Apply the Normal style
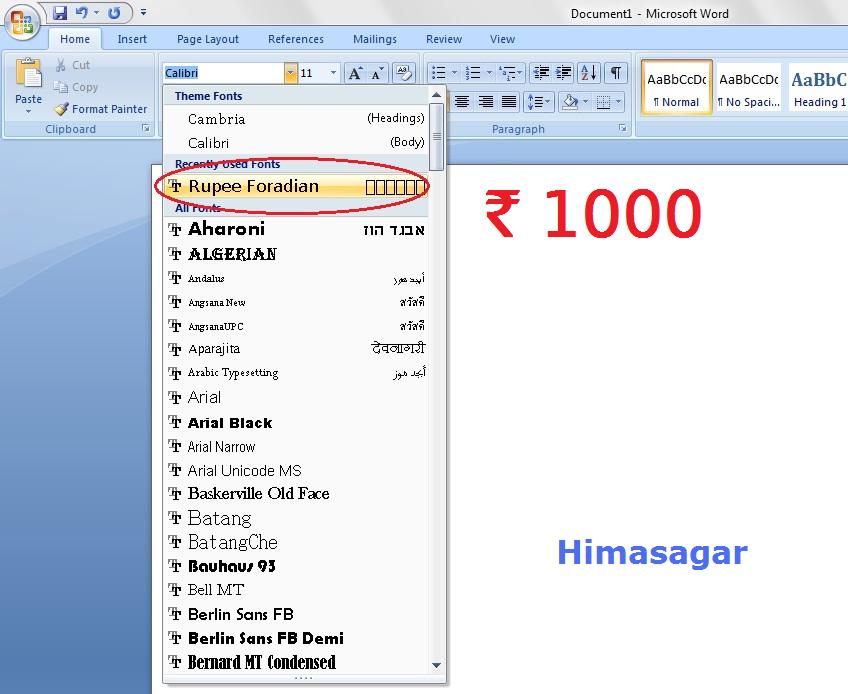 (x=677, y=87)
